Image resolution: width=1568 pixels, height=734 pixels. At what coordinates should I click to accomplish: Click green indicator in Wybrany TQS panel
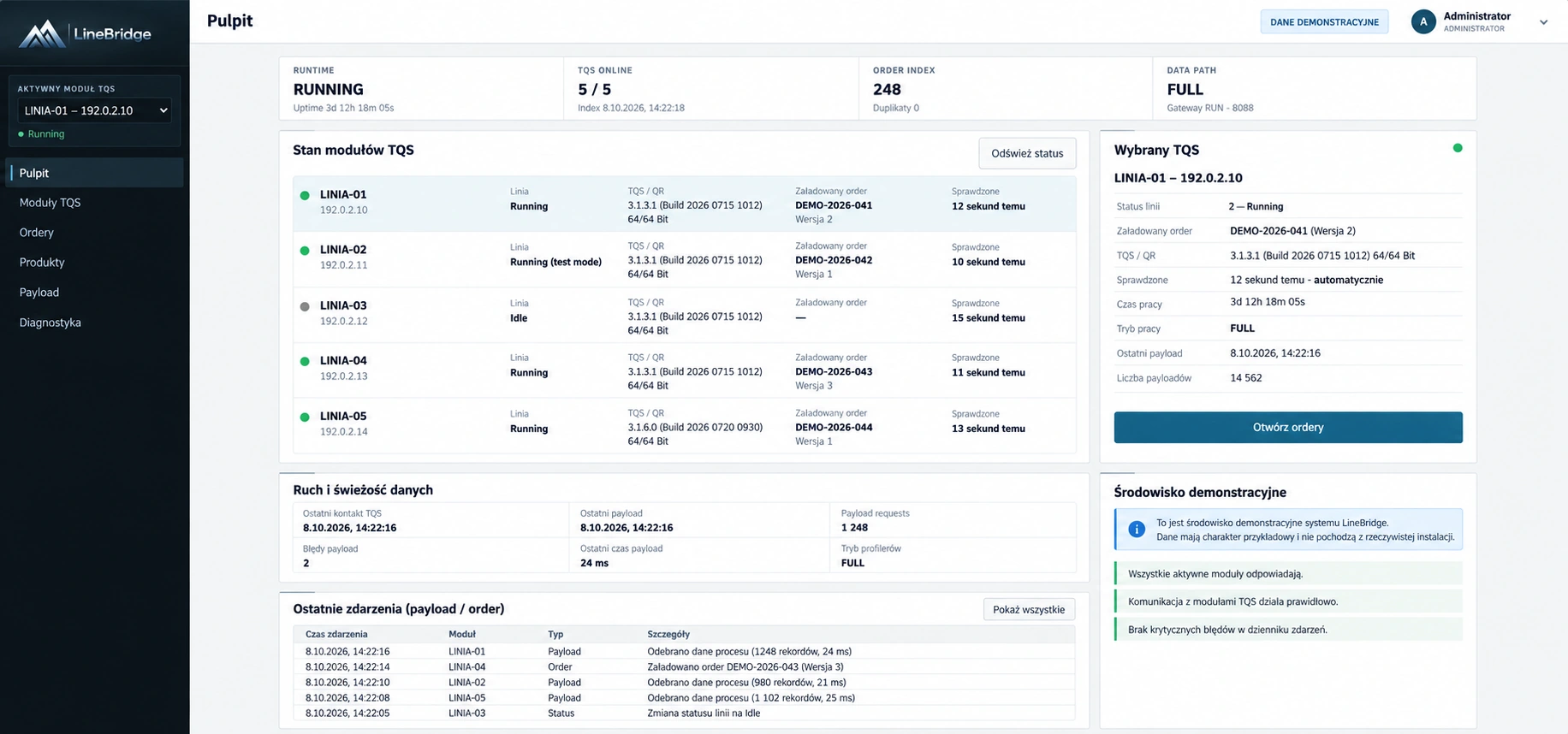pyautogui.click(x=1458, y=148)
